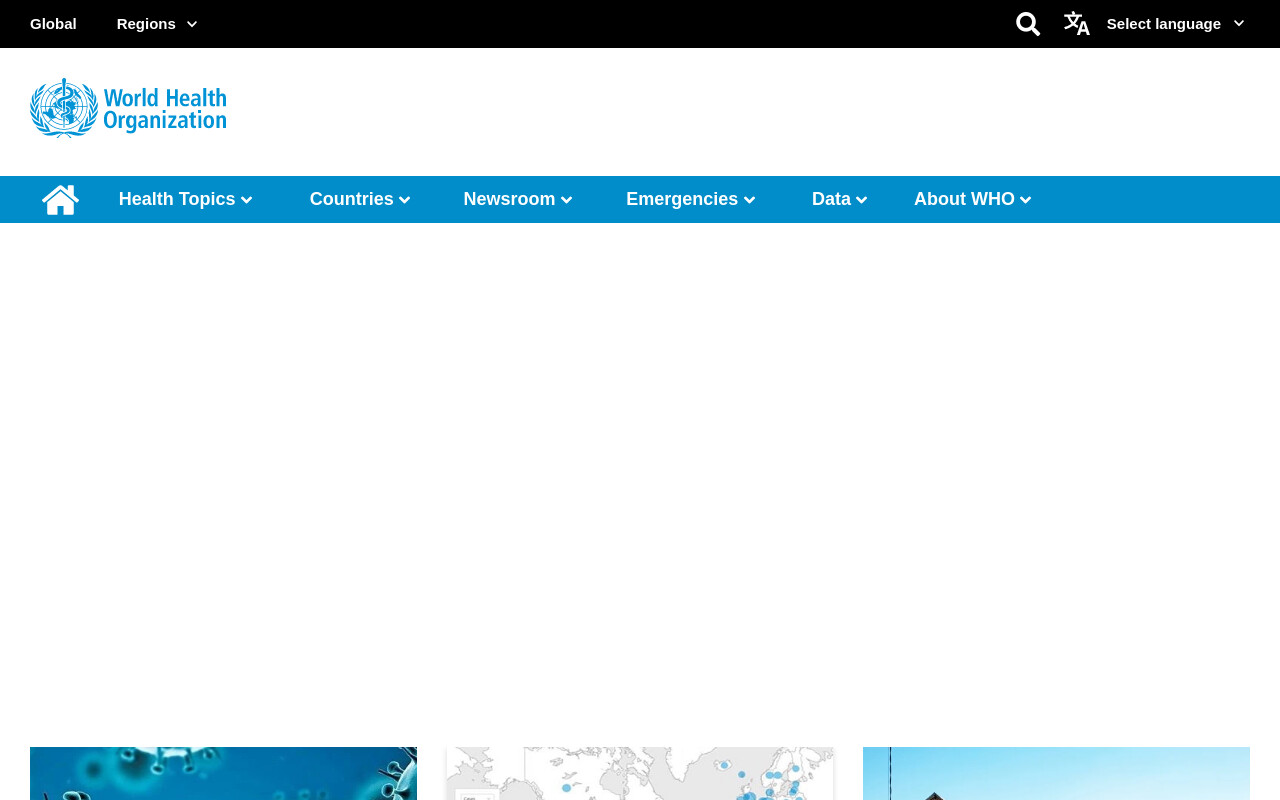
Task: Expand the Health Topics menu
Action: pyautogui.click(x=185, y=199)
